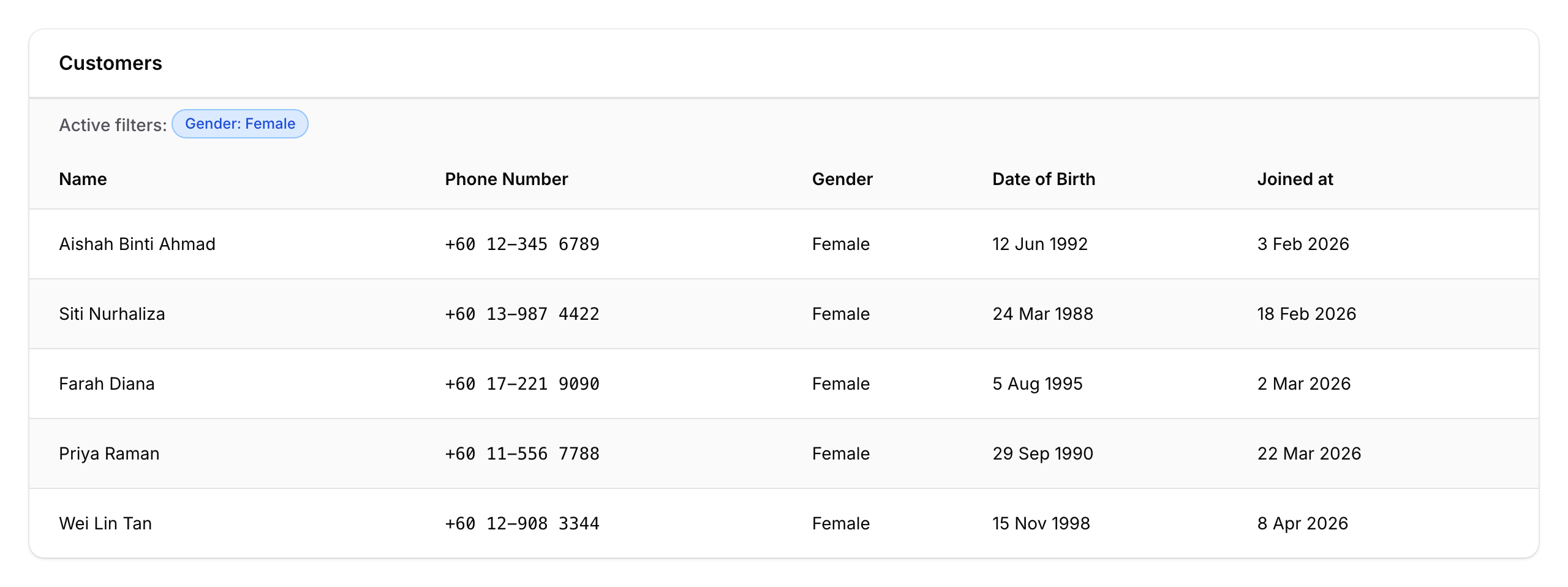This screenshot has width=1568, height=587.
Task: Click Female in Farah Diana's row
Action: point(841,384)
